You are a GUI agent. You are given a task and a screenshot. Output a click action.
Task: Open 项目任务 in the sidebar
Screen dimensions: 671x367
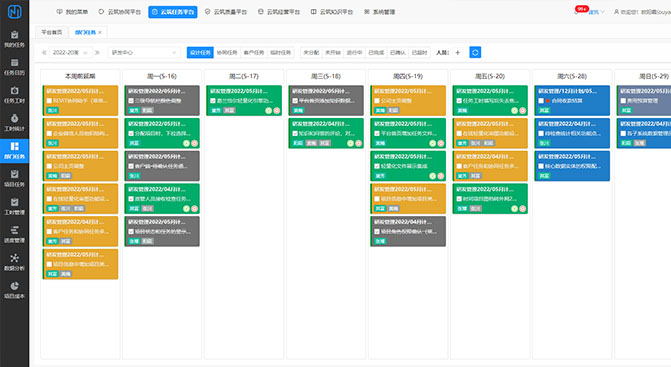[15, 178]
